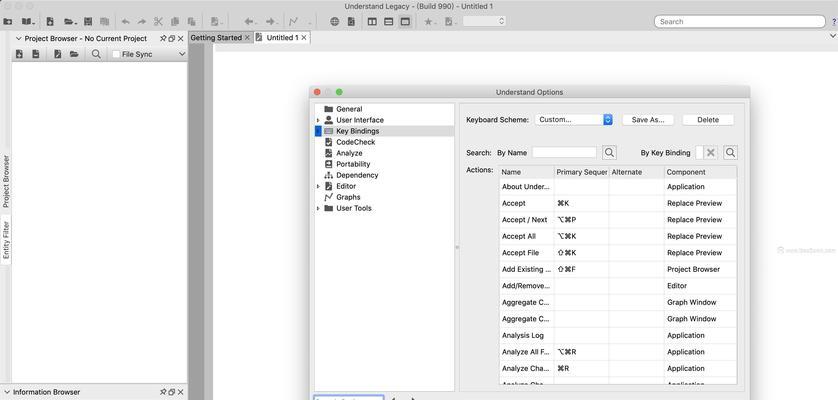Select the Accept / Next action row

pos(618,220)
